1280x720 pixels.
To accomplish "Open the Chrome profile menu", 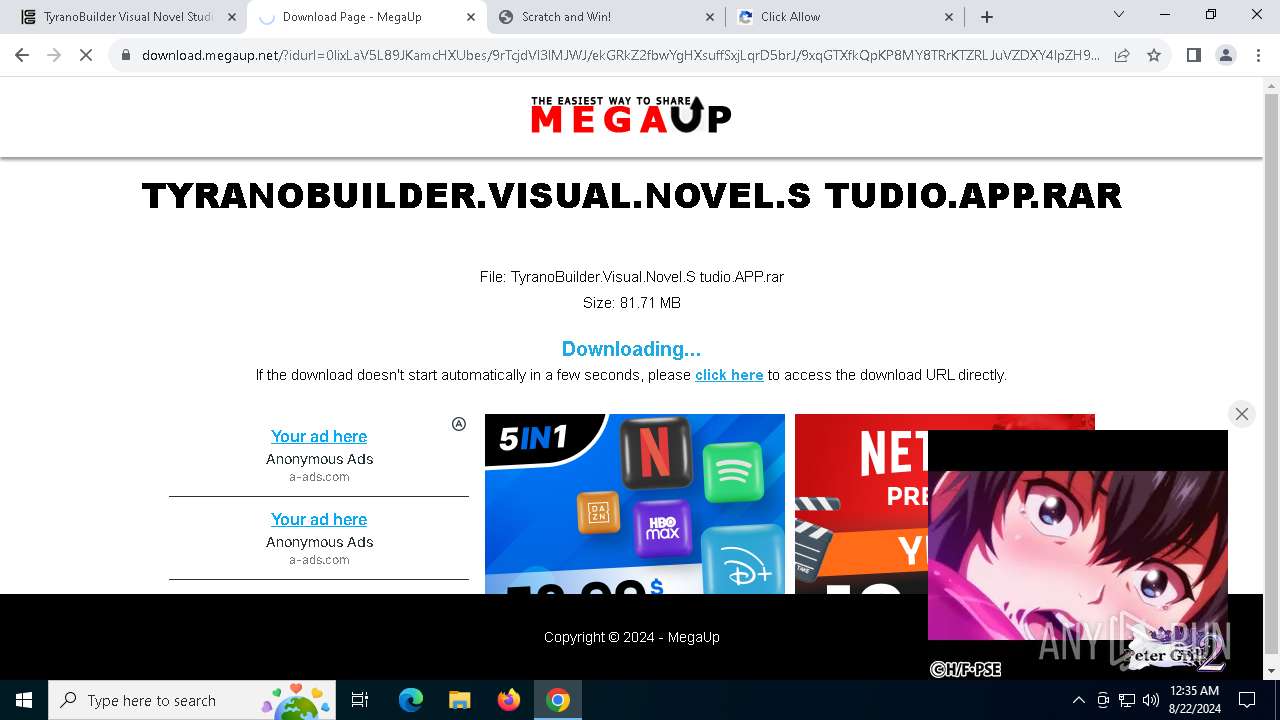I will click(x=1226, y=55).
